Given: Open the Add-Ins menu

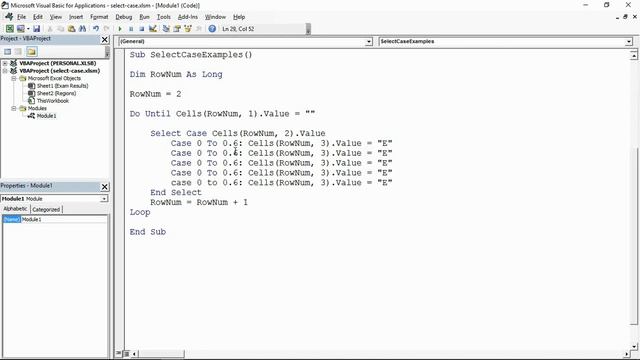Looking at the screenshot, I should pos(188,17).
